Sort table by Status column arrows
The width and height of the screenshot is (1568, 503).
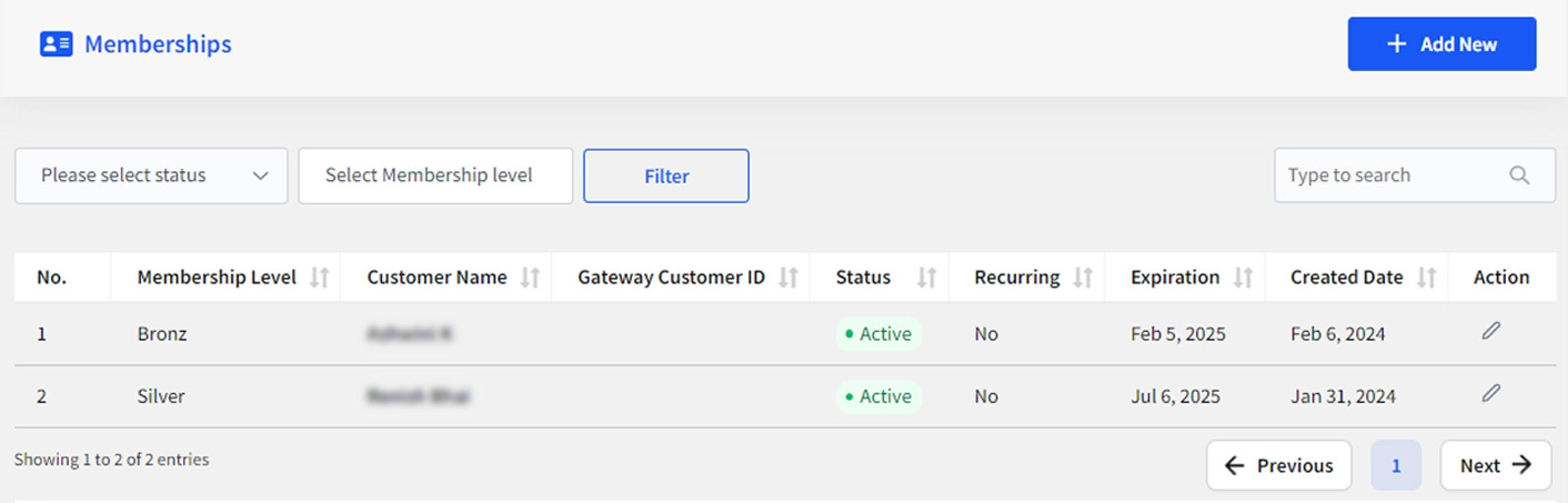925,278
